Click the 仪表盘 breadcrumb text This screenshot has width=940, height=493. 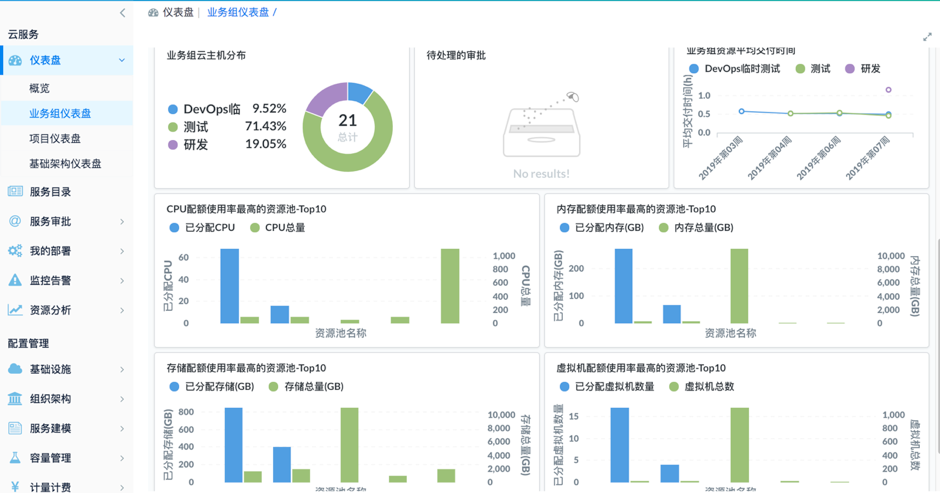pyautogui.click(x=178, y=13)
